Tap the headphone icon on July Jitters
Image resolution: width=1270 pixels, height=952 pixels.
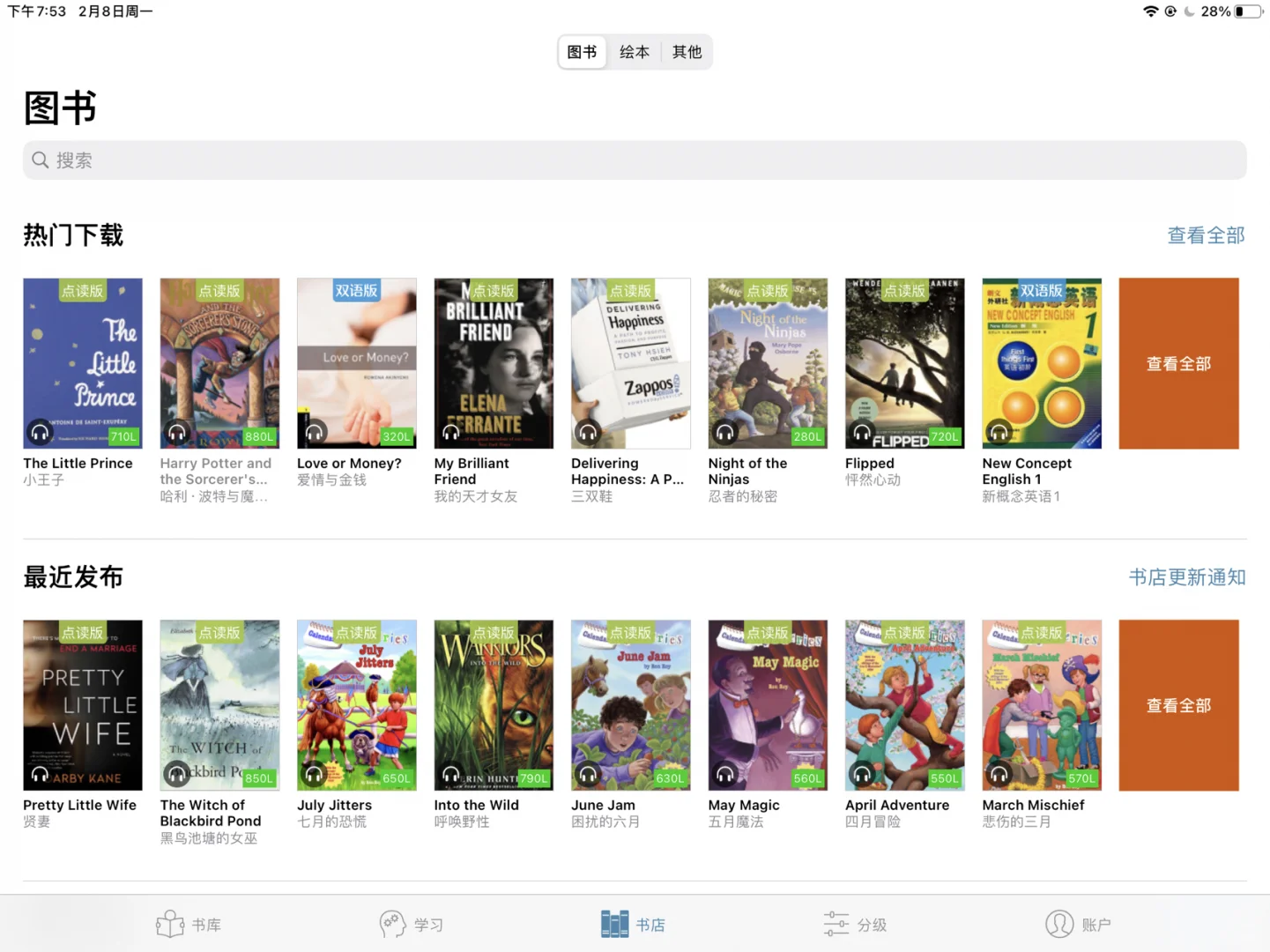point(315,774)
